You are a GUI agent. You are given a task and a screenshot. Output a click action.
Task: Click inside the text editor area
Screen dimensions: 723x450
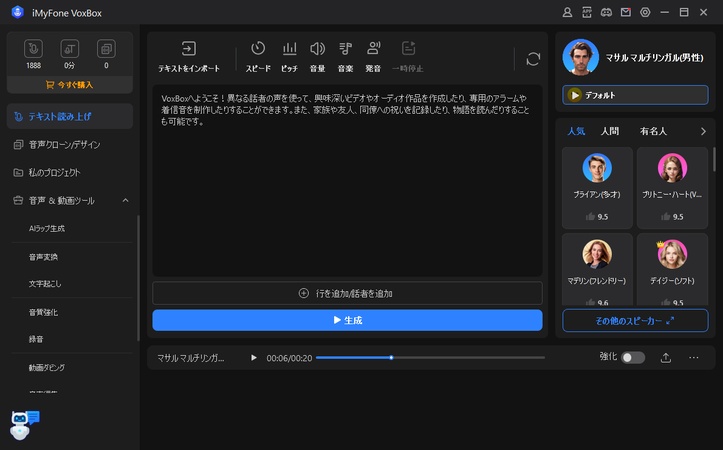347,180
